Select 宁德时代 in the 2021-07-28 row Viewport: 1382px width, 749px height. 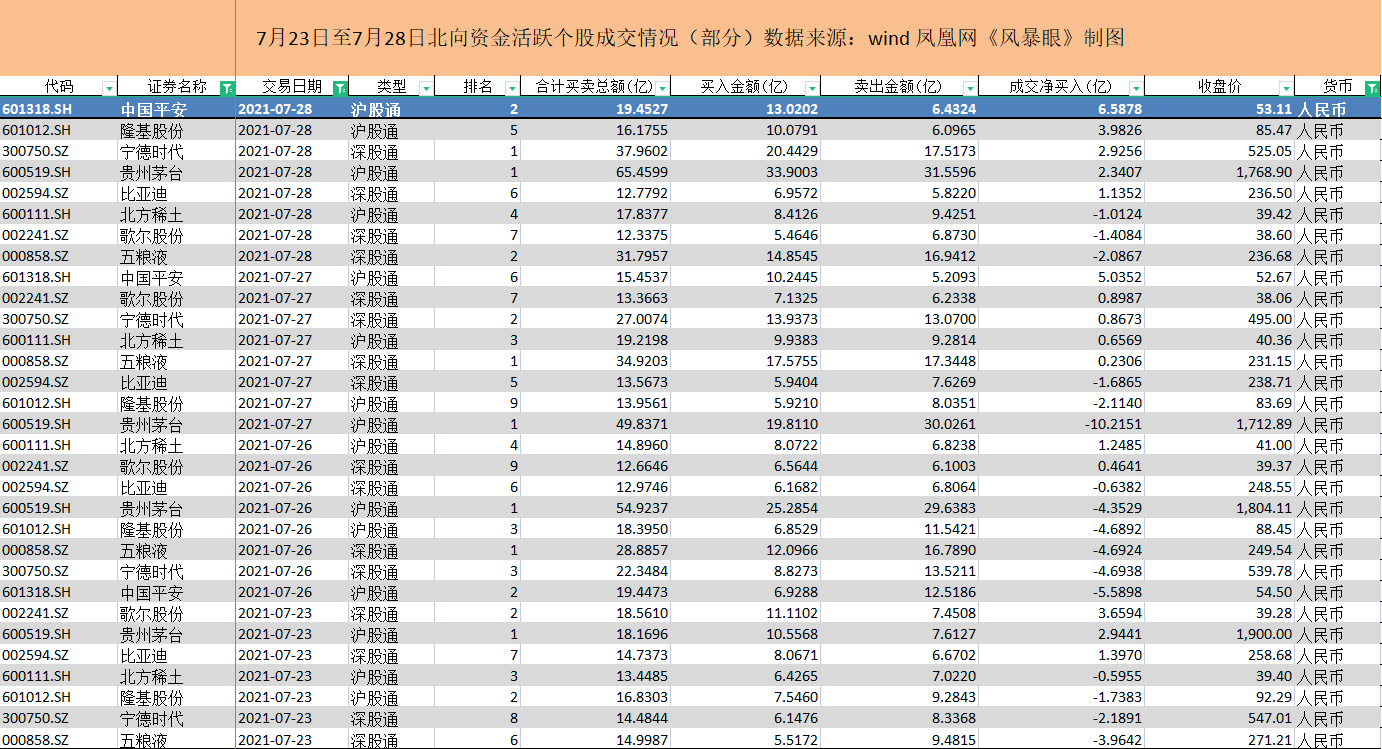(x=177, y=151)
